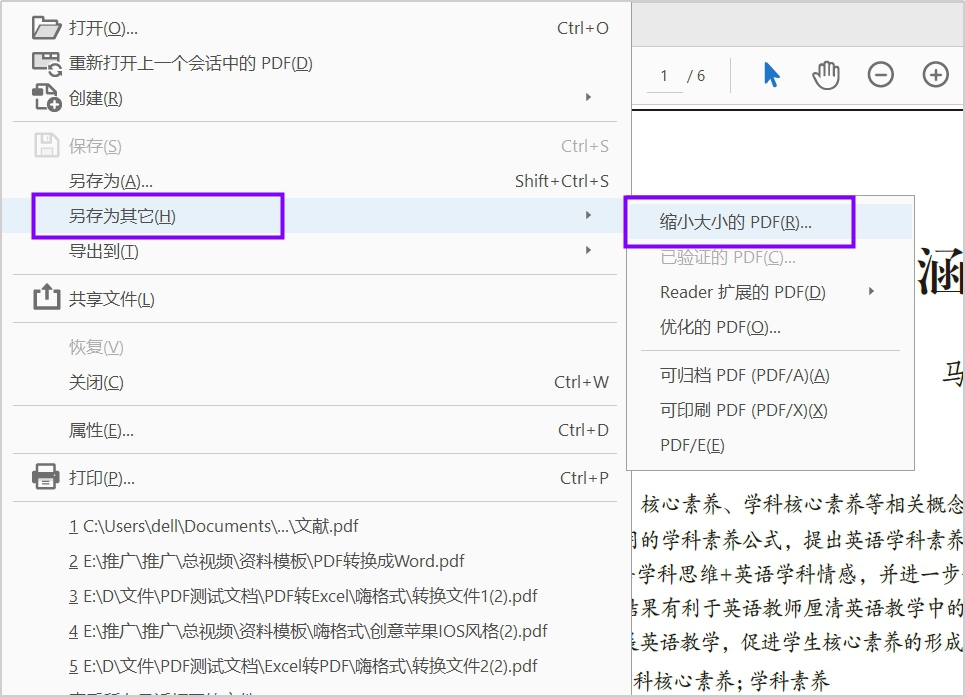The image size is (965, 697).
Task: Click the Ctrl+O shortcut label
Action: [583, 28]
